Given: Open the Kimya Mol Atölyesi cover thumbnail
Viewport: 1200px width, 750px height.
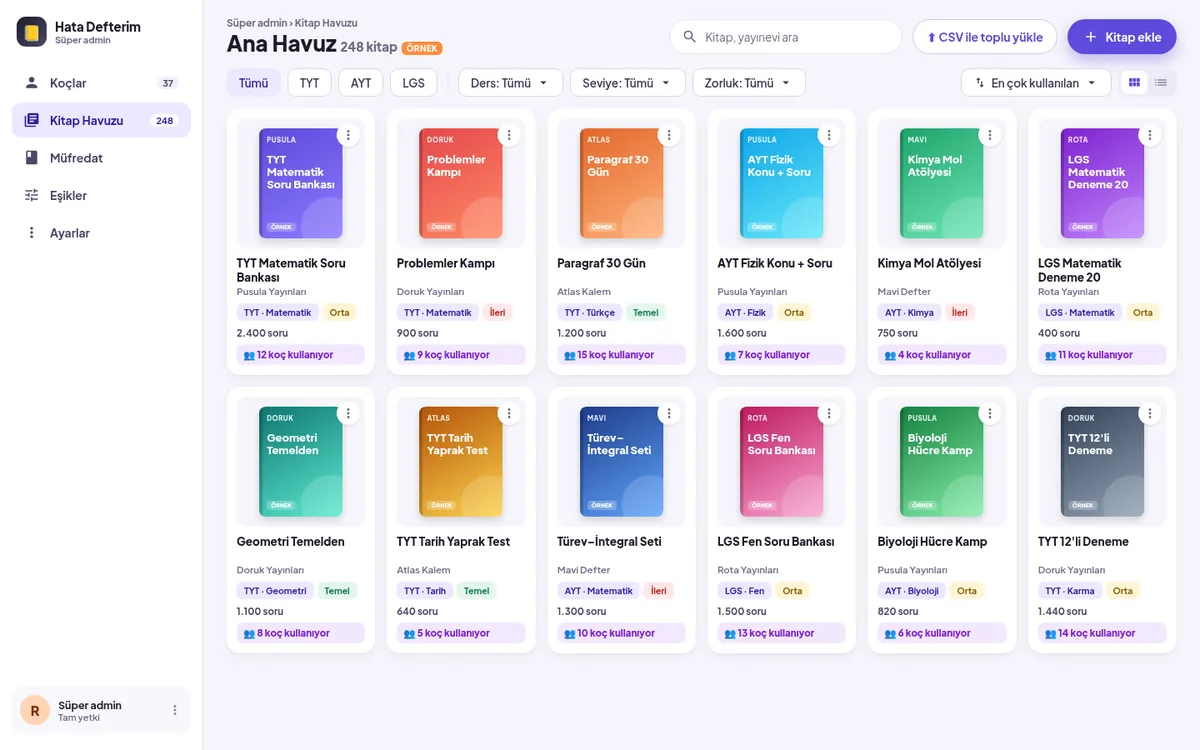Looking at the screenshot, I should click(942, 183).
